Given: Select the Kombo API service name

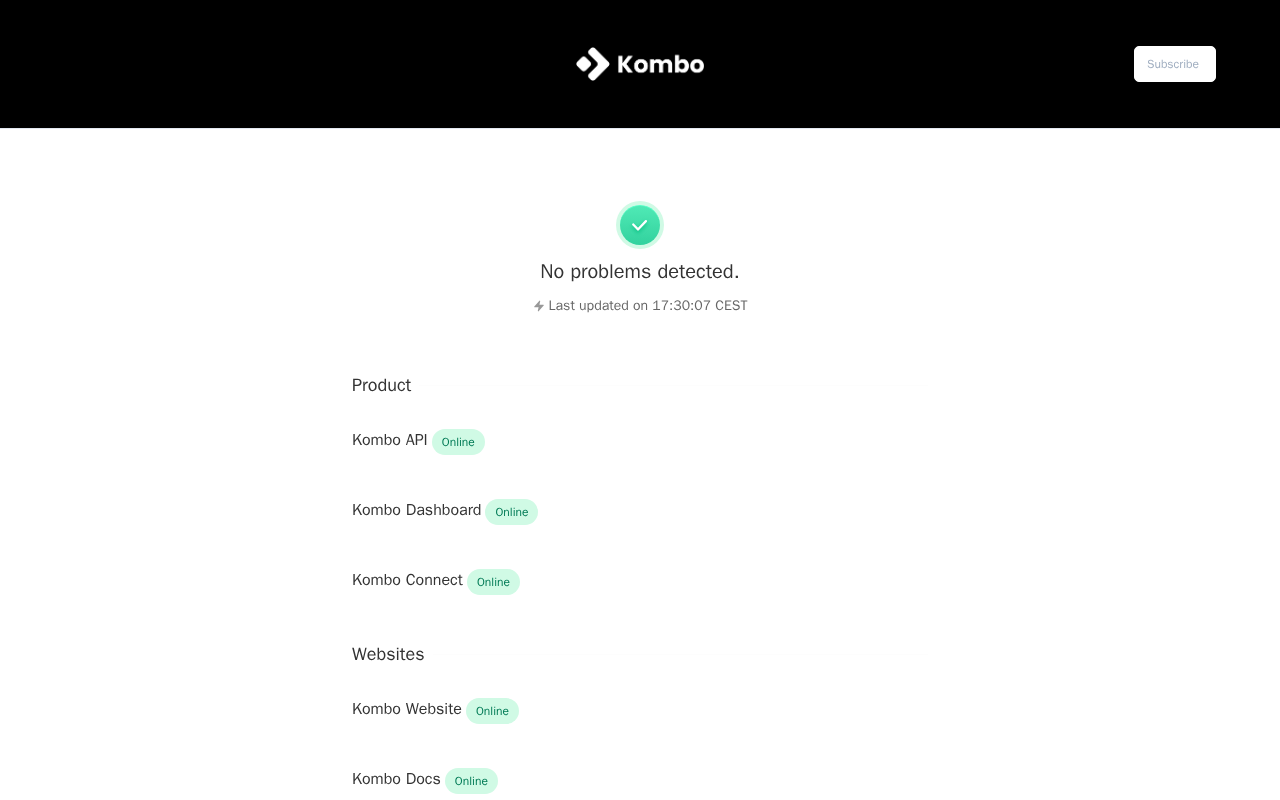Looking at the screenshot, I should tap(389, 440).
